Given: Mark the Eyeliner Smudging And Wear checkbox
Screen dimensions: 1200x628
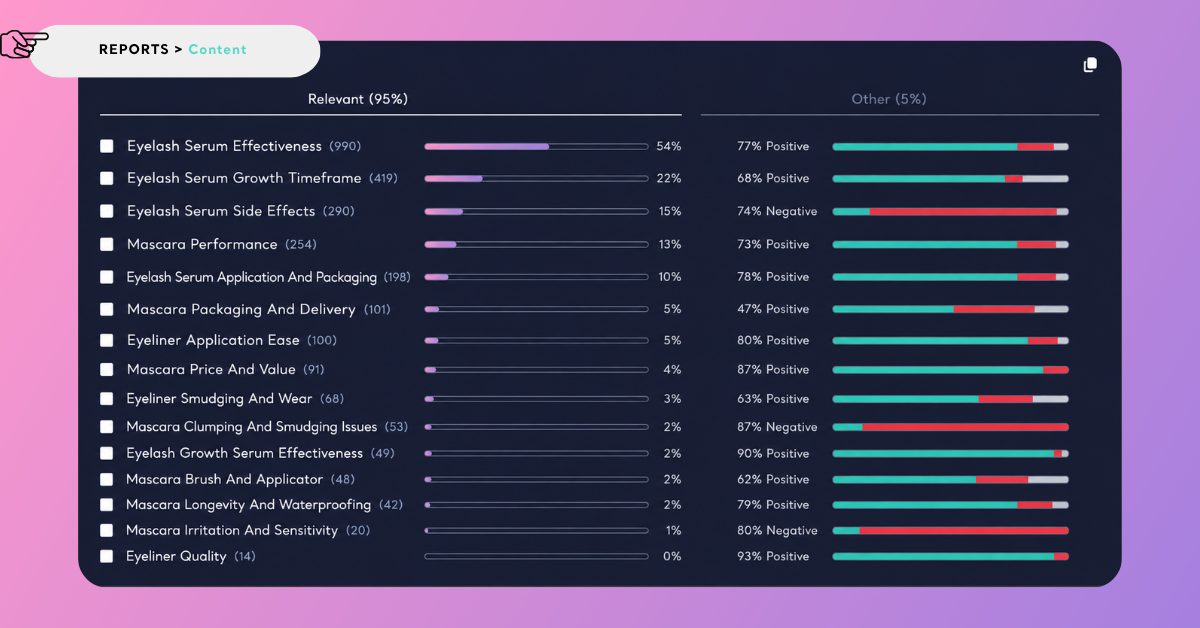Looking at the screenshot, I should pos(107,398).
